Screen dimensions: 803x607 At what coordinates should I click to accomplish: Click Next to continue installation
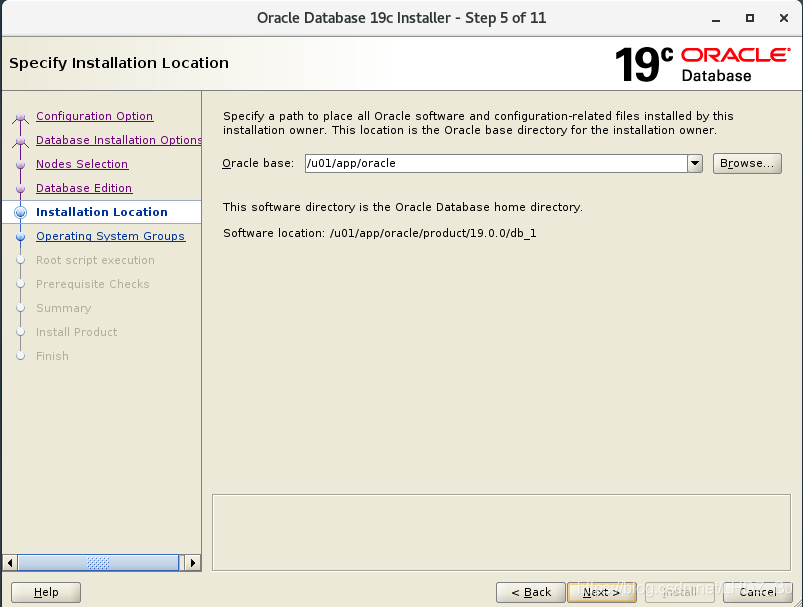click(x=601, y=592)
